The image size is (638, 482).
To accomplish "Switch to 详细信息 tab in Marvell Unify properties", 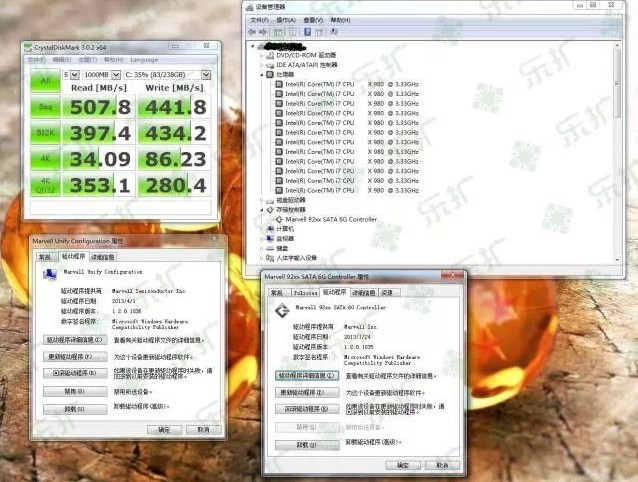I will pyautogui.click(x=103, y=257).
